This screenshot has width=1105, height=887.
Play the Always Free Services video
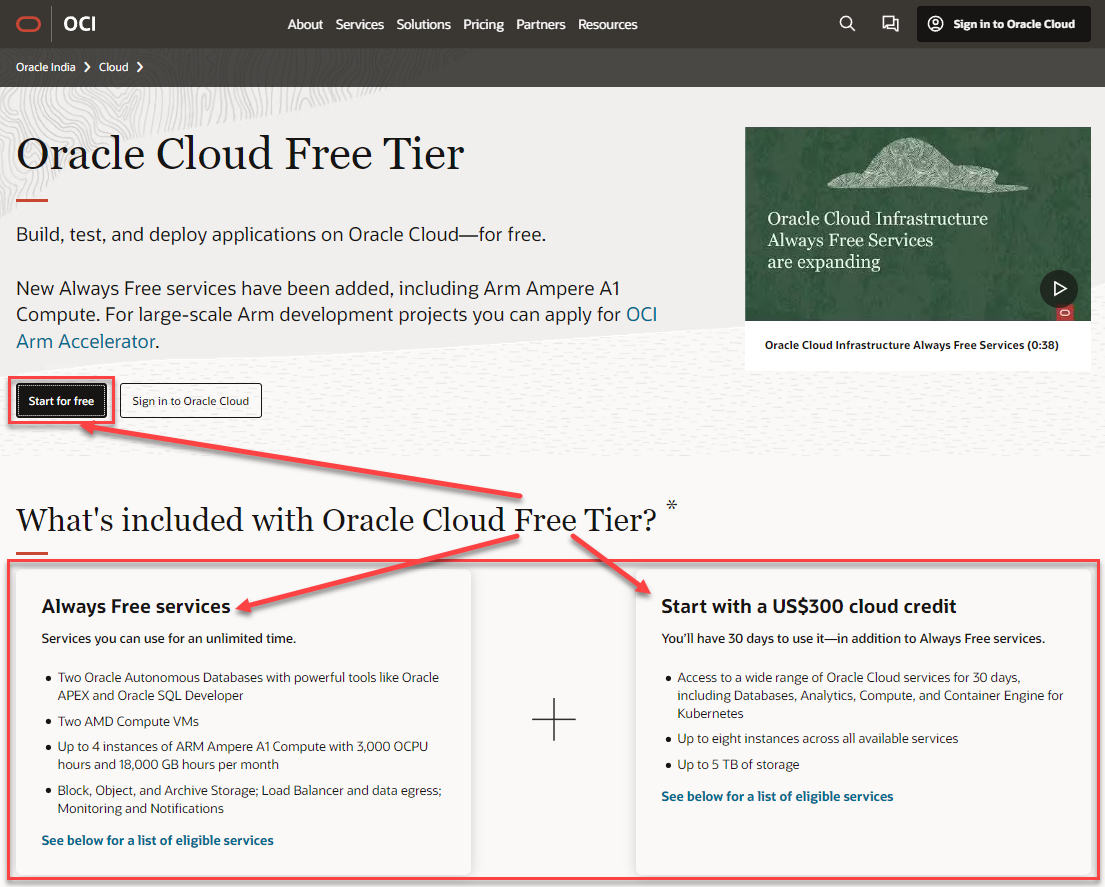(x=1058, y=288)
